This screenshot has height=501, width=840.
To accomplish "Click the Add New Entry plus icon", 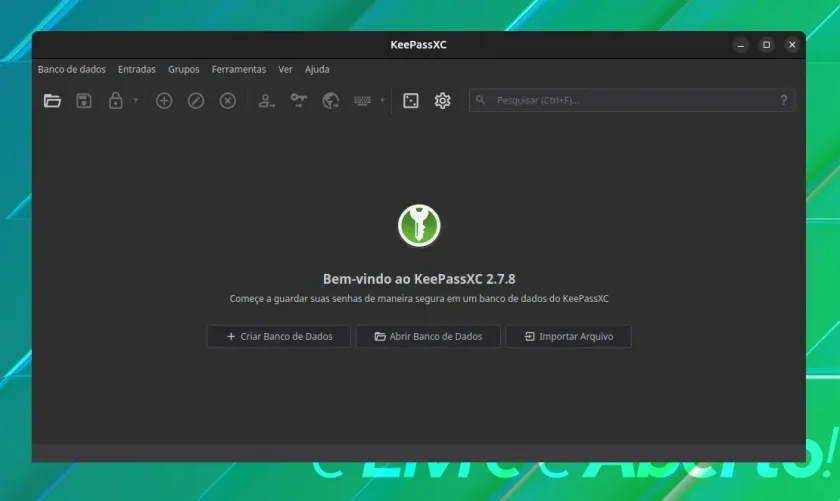I will [x=164, y=101].
